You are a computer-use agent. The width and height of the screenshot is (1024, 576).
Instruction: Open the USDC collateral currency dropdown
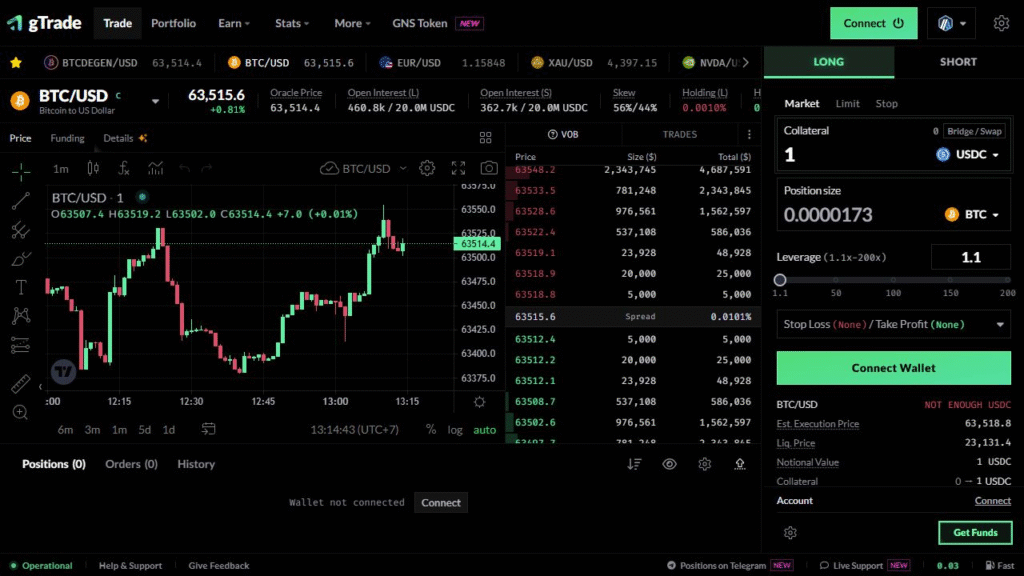[968, 155]
